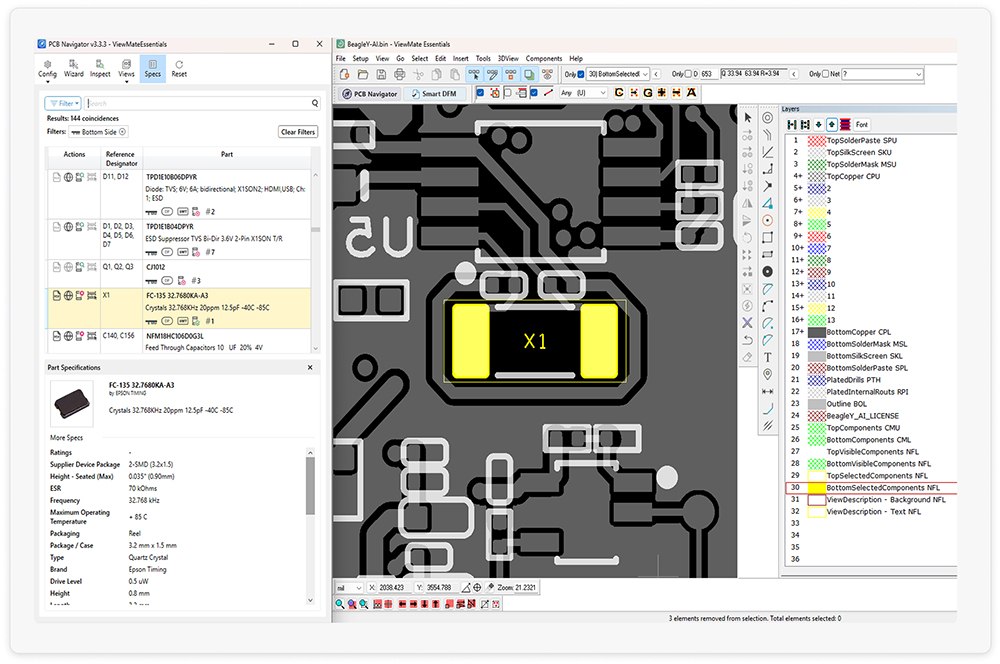Click the Inspect icon in PCB Navigator

(x=100, y=67)
